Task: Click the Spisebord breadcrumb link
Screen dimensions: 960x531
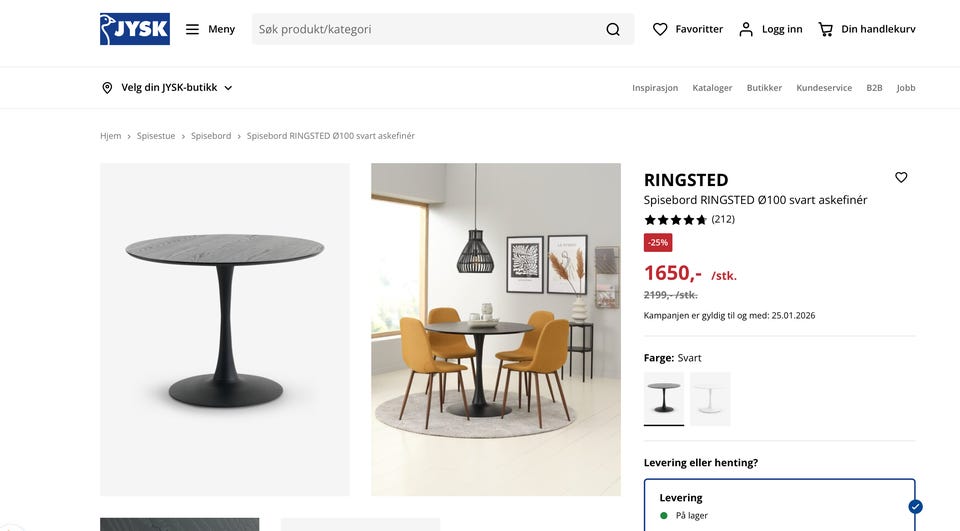Action: pos(211,136)
